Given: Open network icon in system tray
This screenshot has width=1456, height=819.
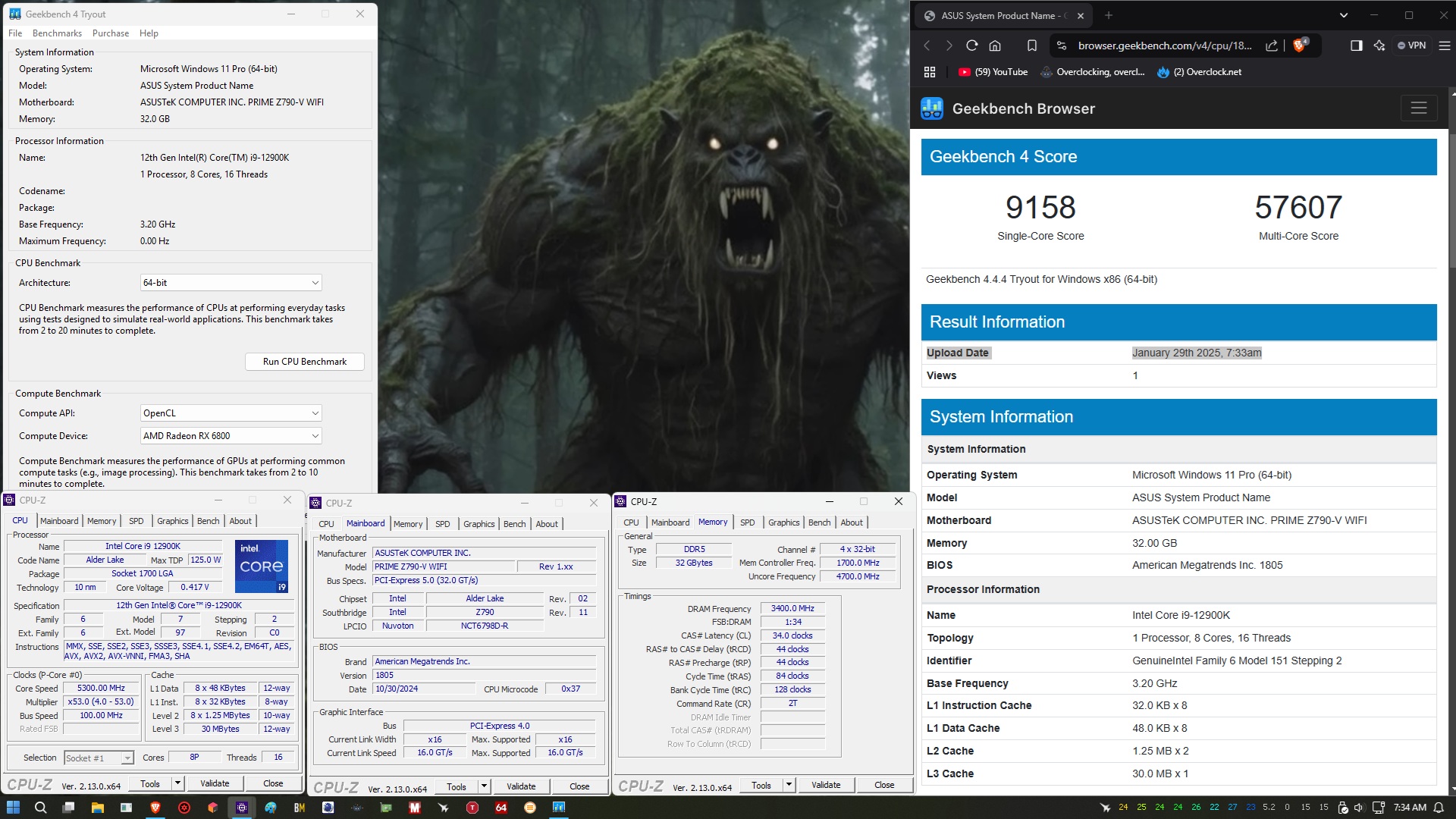Looking at the screenshot, I should pos(1379,808).
